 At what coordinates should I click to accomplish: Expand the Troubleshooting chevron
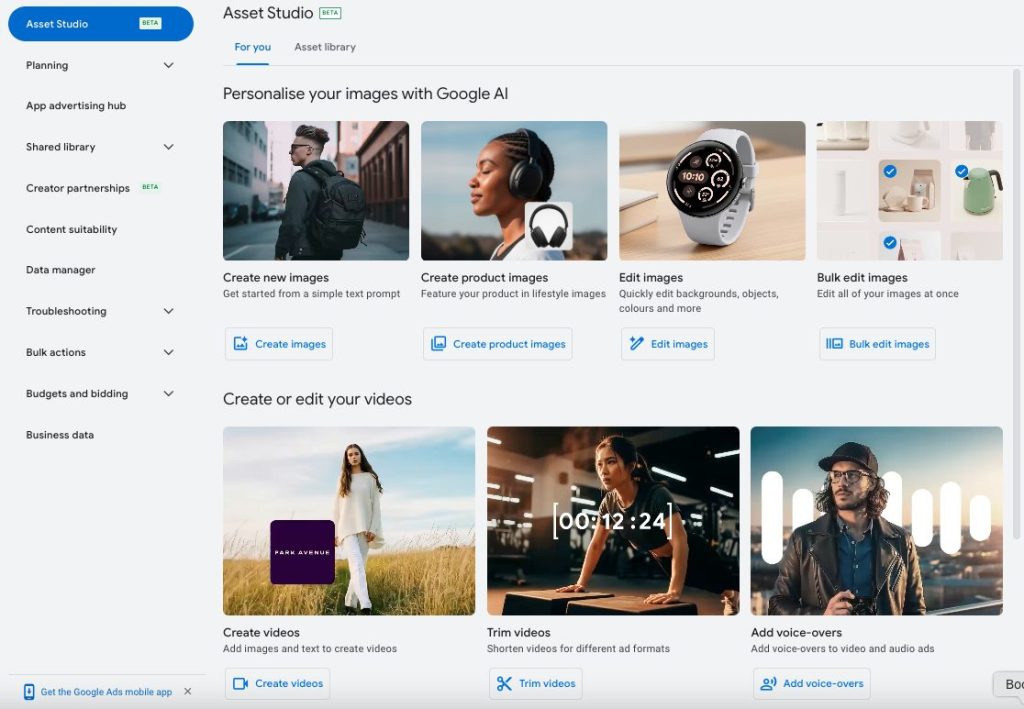[x=168, y=311]
